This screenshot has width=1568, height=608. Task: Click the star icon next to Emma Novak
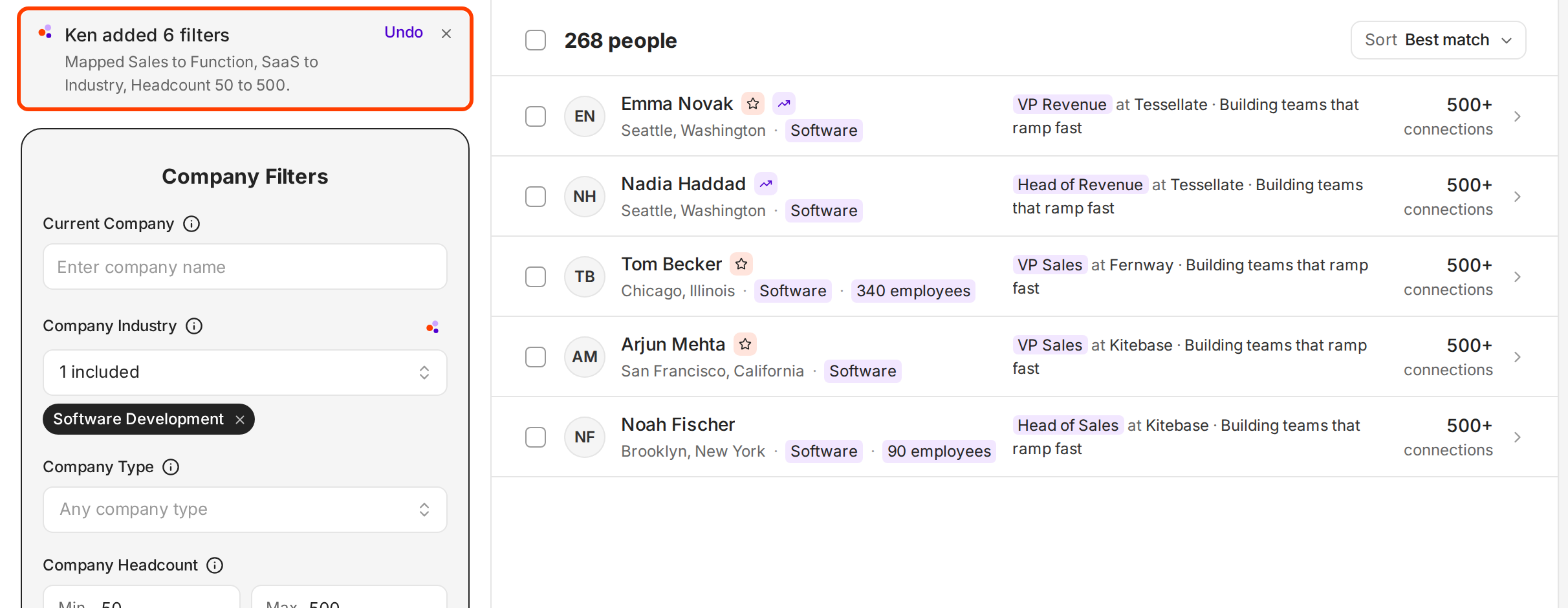(x=753, y=103)
